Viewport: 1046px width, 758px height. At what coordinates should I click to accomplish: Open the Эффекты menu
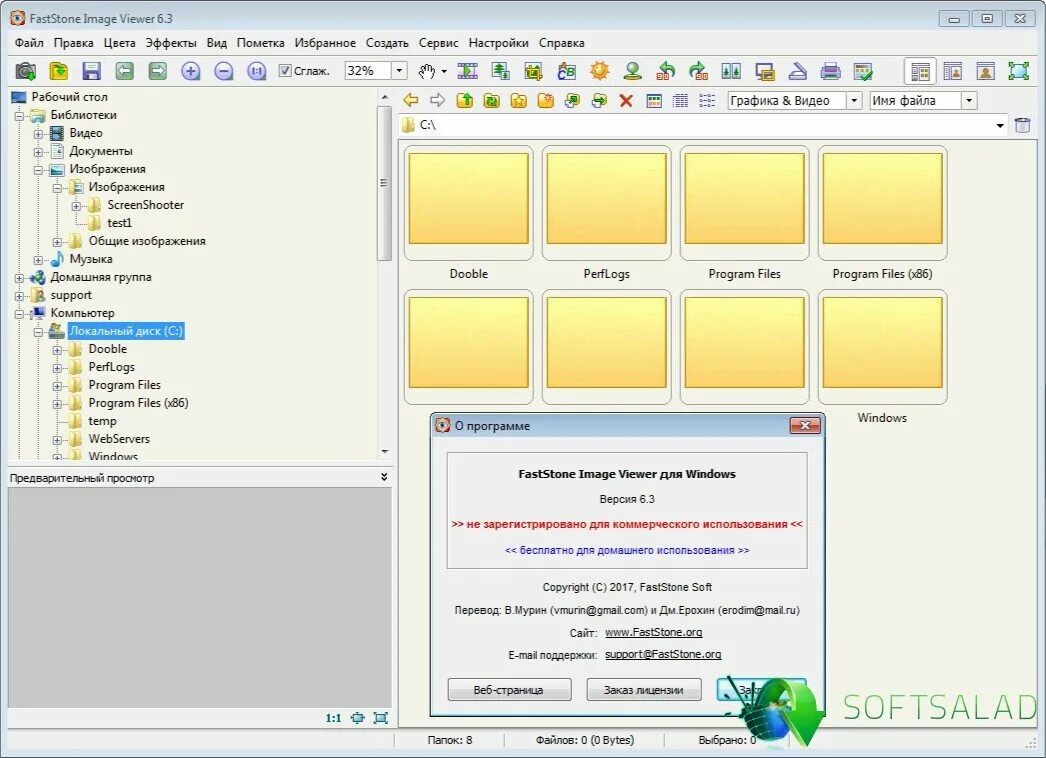pos(171,43)
